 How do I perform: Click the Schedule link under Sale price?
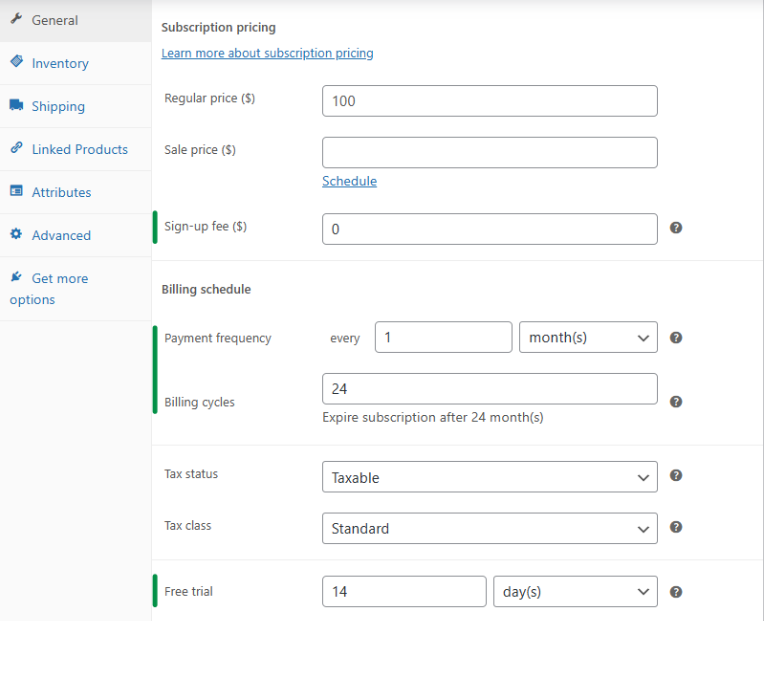tap(349, 181)
